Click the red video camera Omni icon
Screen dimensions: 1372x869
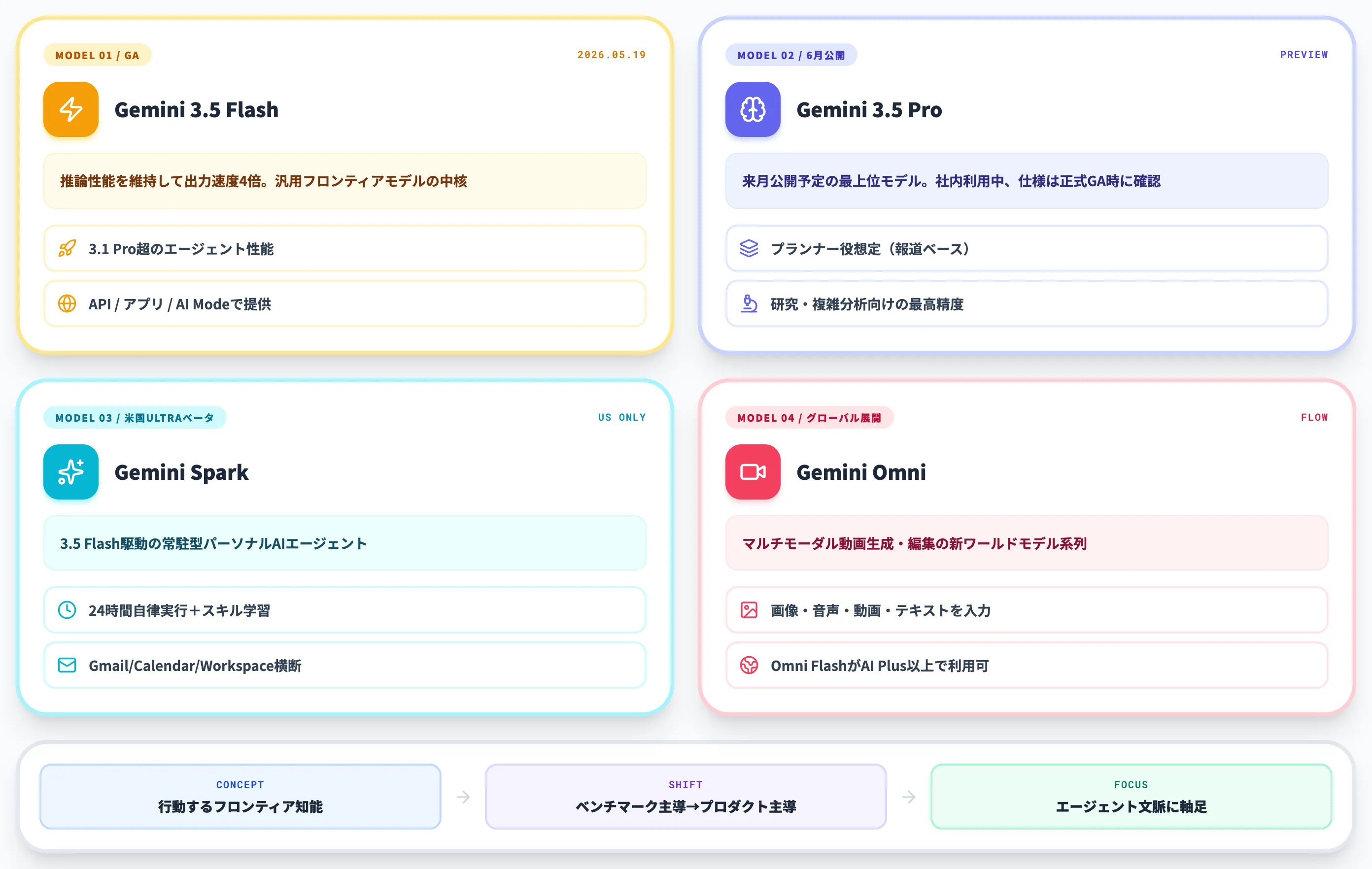(753, 472)
